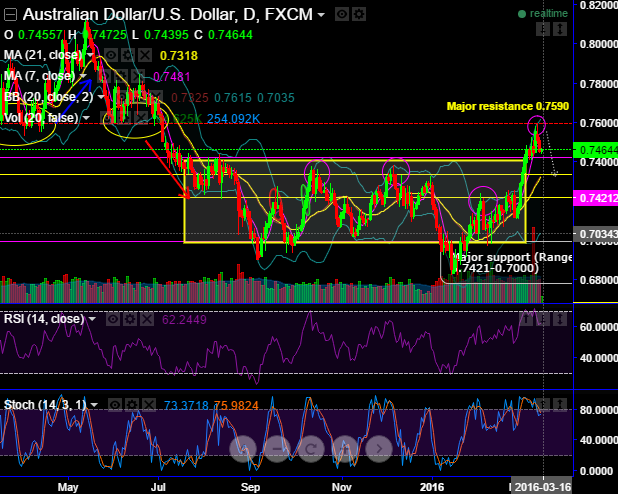Open BB (20, close, 2) settings gear

139,97
